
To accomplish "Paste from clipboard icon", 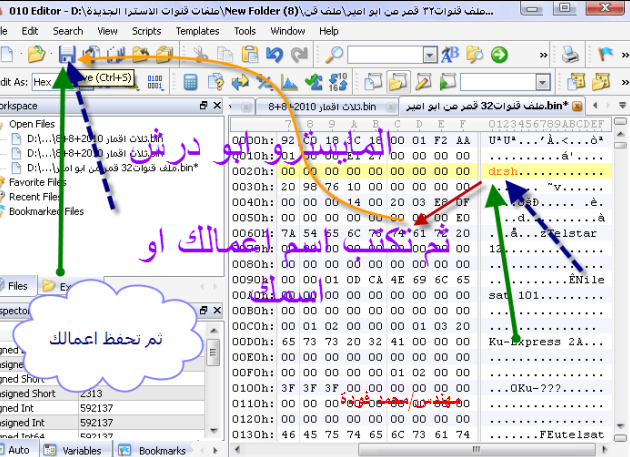I will coord(250,54).
